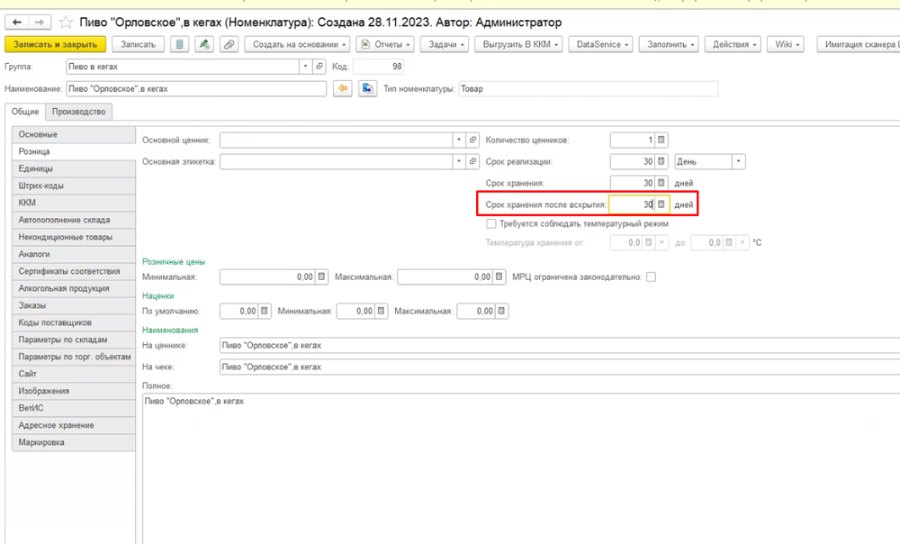Viewport: 900px width, 544px height.
Task: Go back with the left arrow button
Action: coord(17,22)
